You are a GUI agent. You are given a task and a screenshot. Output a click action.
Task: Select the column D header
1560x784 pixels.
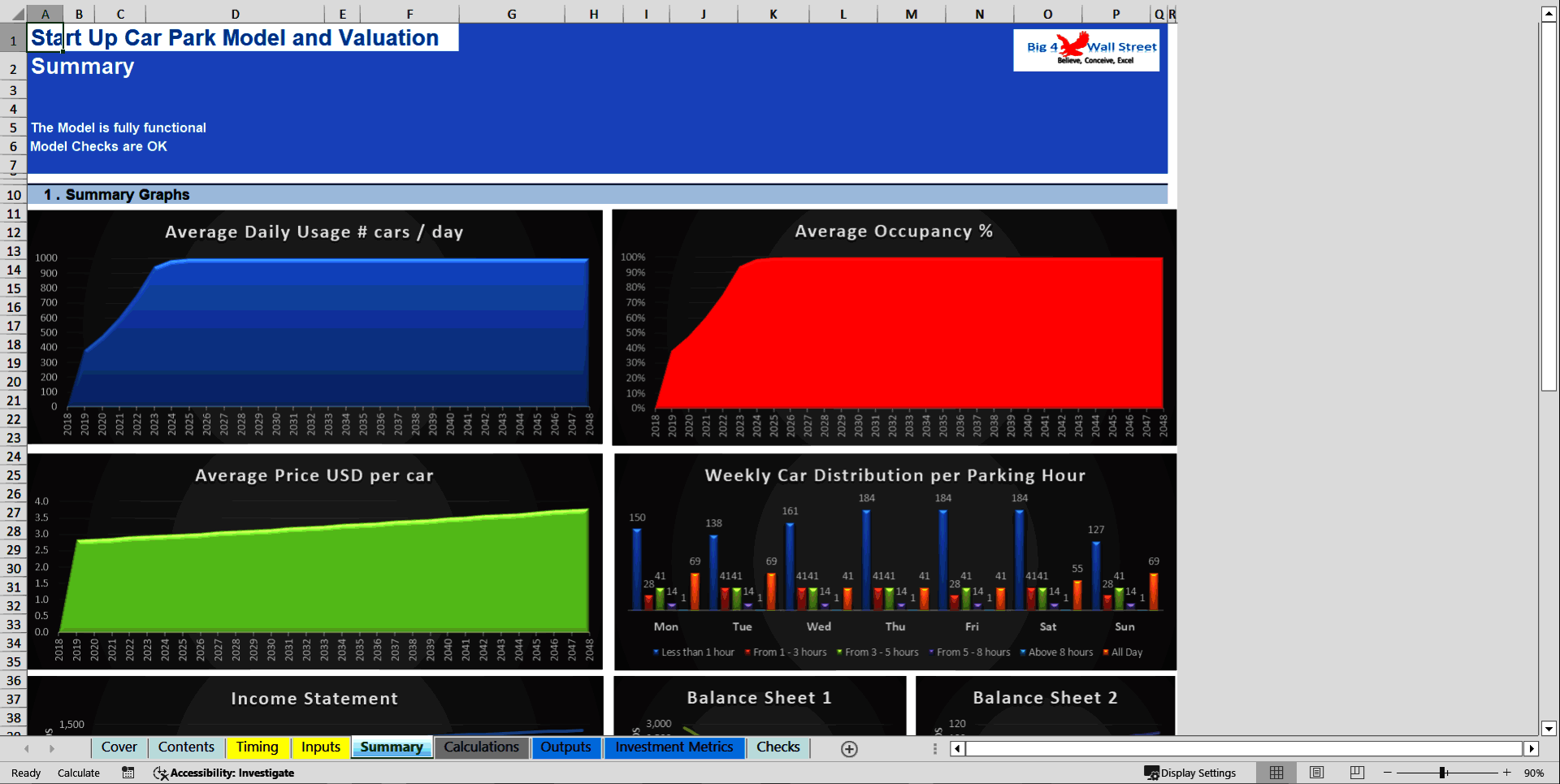pos(235,14)
